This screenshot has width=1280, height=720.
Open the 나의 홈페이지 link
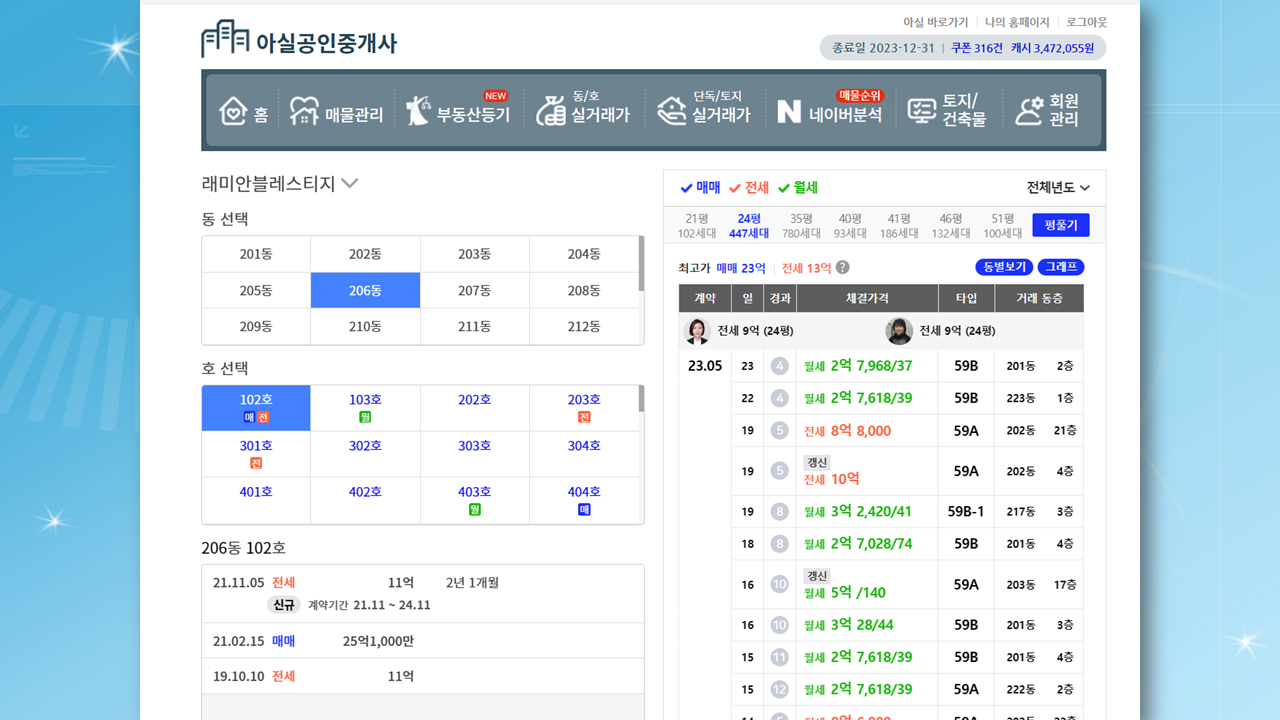[x=1017, y=22]
